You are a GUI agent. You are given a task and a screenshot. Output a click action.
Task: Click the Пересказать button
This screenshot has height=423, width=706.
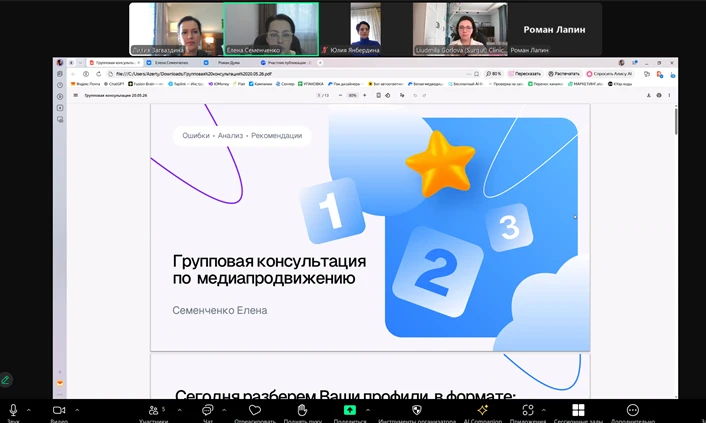525,74
